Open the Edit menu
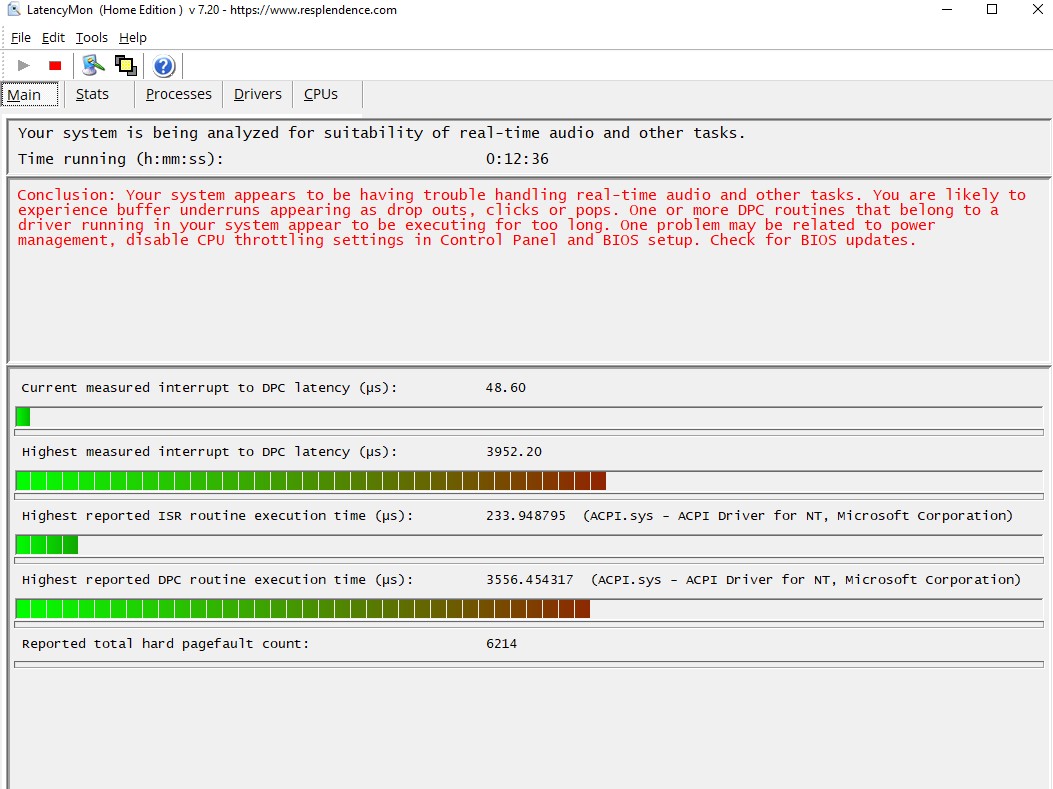Image resolution: width=1053 pixels, height=789 pixels. click(x=52, y=37)
